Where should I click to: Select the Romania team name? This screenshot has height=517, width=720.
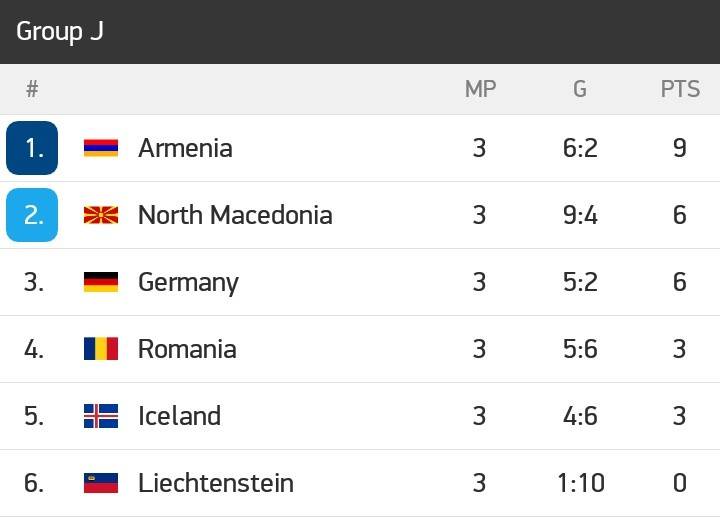187,349
